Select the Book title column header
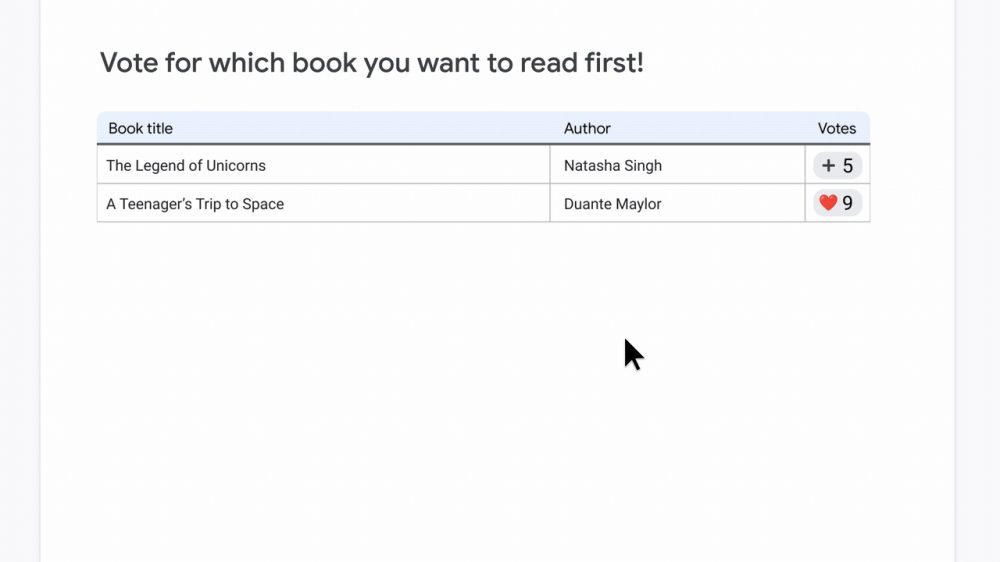Screen dimensions: 1000x562 coord(140,128)
